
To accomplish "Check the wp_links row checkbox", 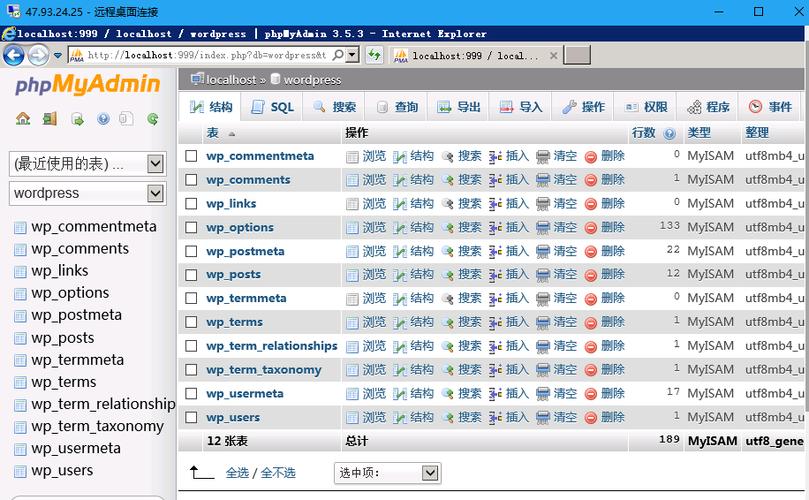I will click(x=191, y=203).
